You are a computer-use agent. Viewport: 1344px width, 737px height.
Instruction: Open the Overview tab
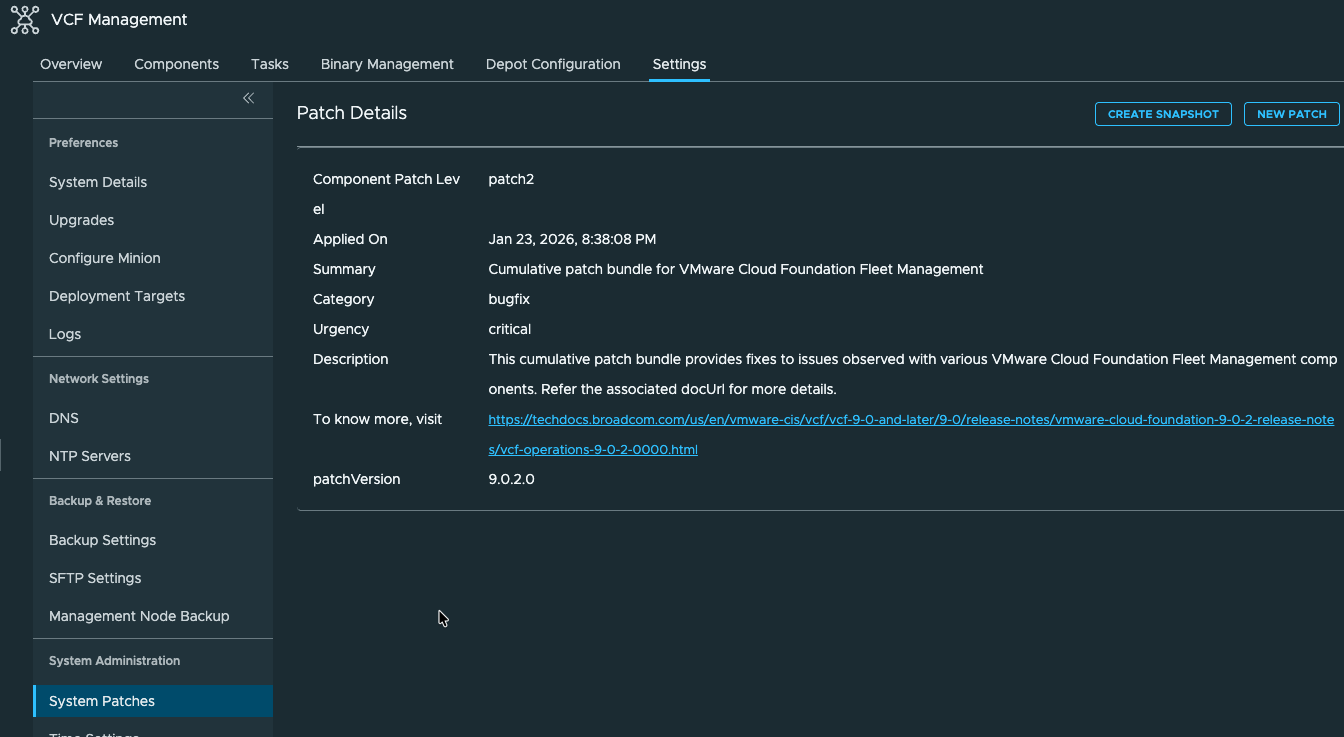coord(71,64)
